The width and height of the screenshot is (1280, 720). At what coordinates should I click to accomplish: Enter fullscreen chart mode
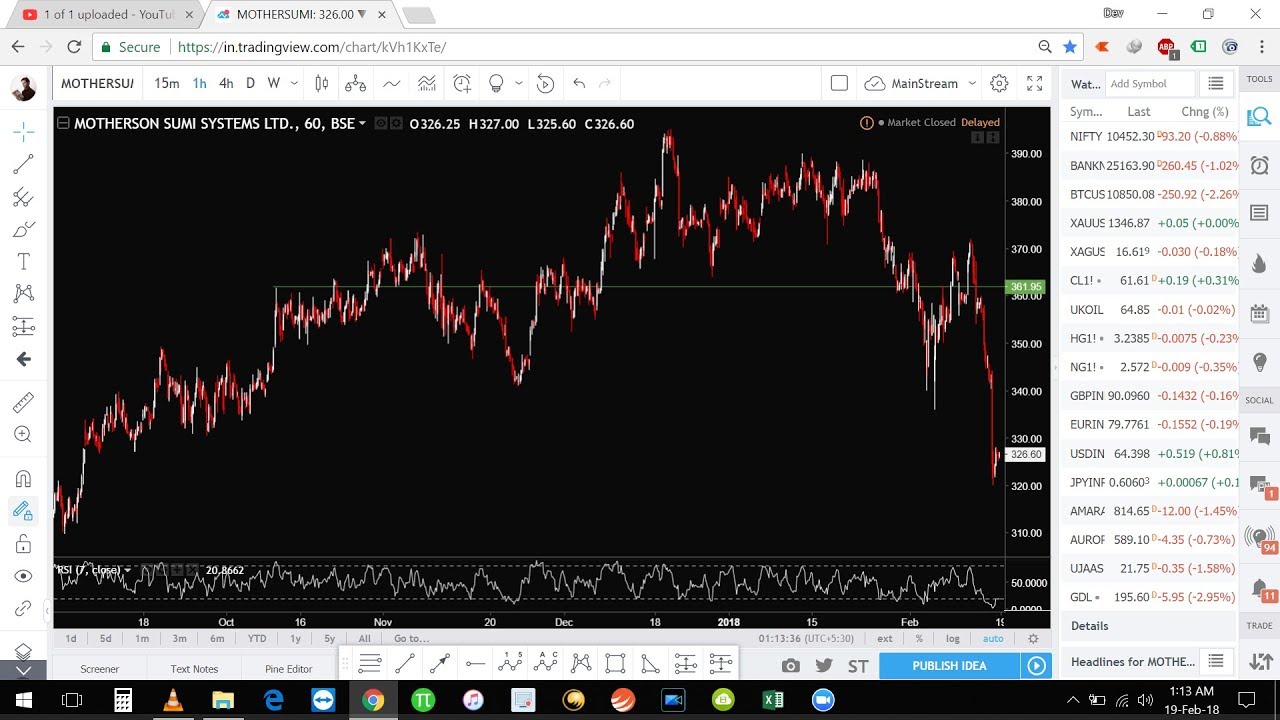point(1035,84)
